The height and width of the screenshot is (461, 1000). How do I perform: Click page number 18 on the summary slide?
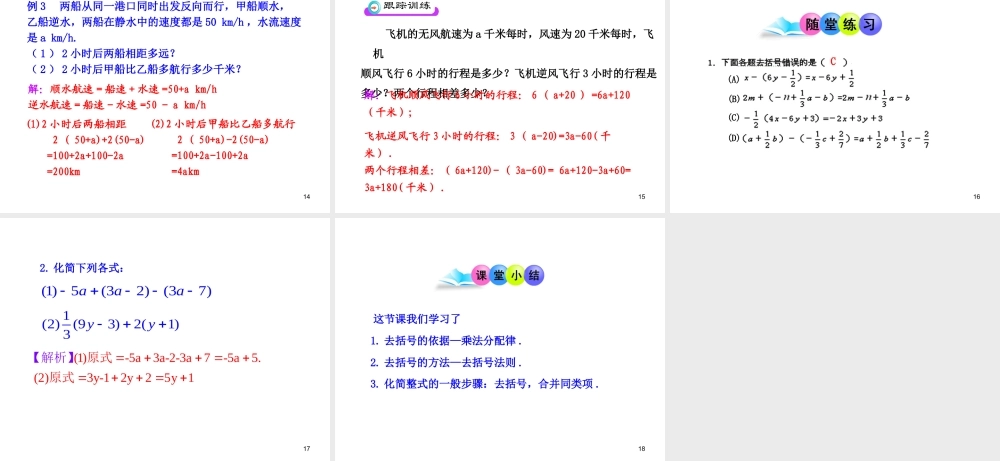[643, 448]
